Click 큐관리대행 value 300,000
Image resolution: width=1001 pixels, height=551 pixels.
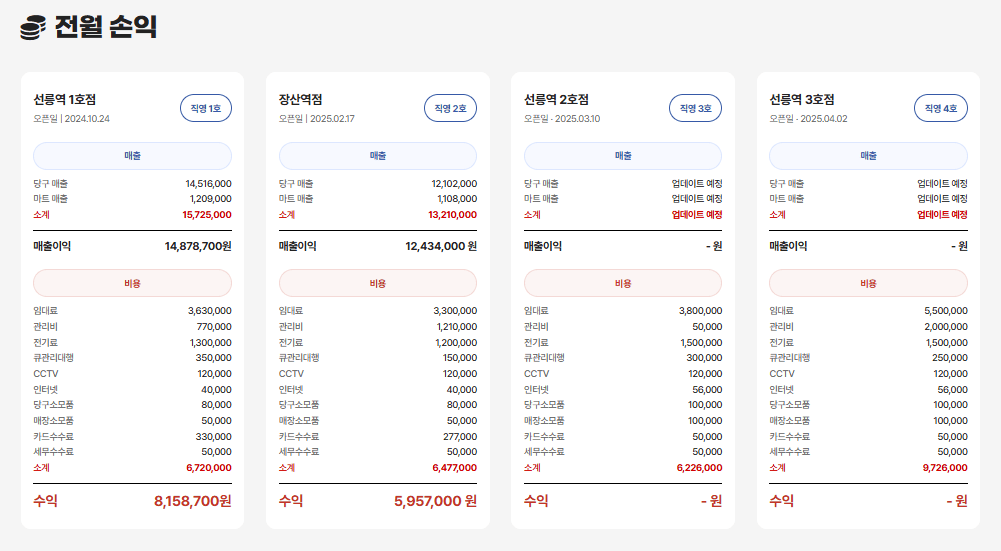704,358
